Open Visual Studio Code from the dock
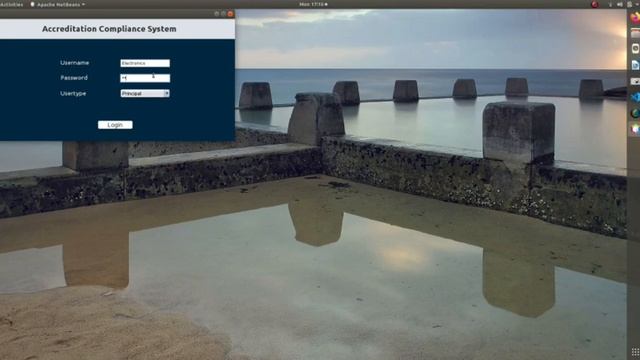This screenshot has width=640, height=360. click(x=635, y=97)
